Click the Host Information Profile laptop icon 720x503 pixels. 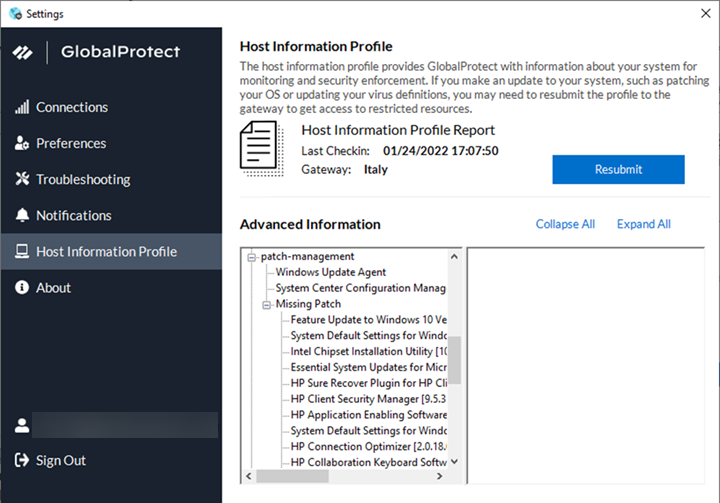22,252
